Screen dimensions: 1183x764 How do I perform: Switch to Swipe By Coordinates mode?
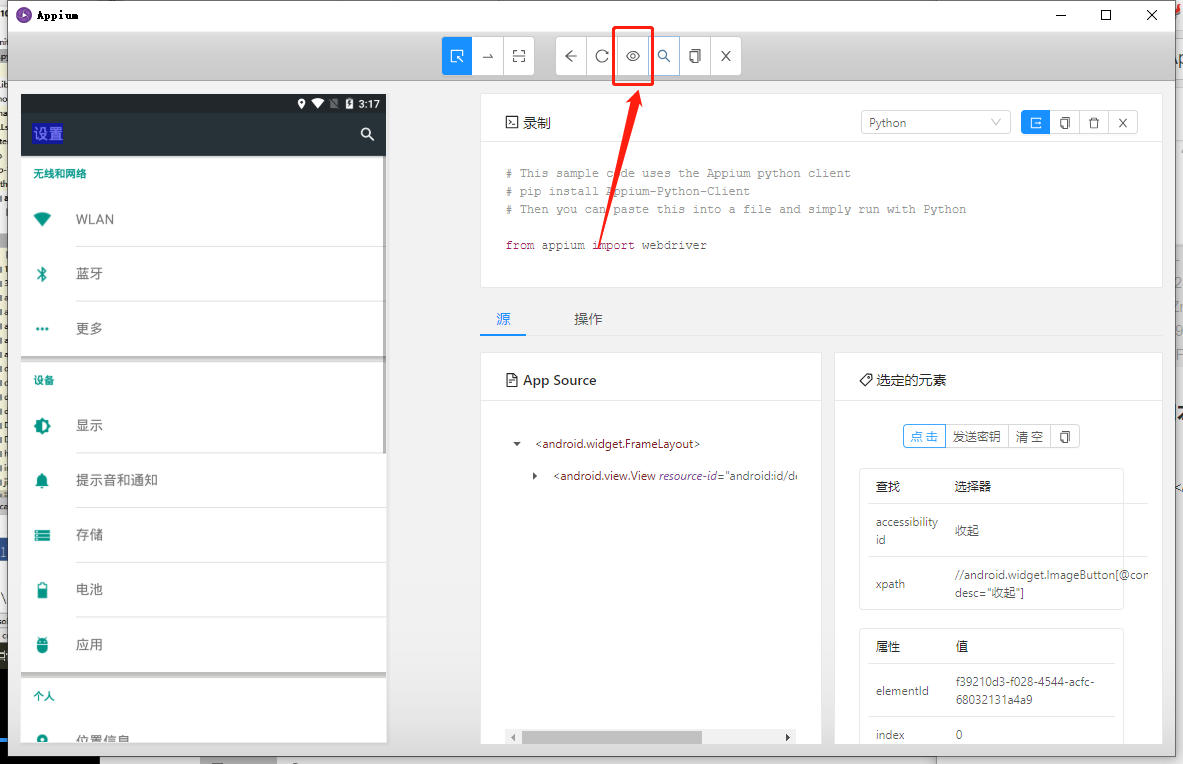pyautogui.click(x=488, y=56)
